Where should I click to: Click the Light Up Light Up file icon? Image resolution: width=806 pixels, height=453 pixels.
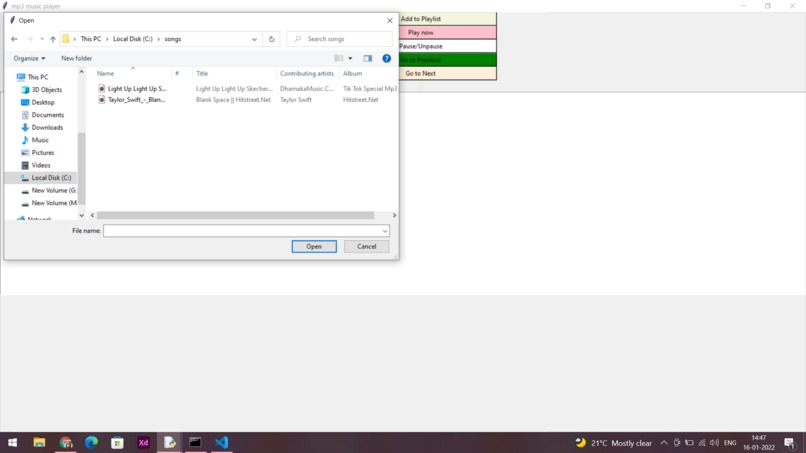(101, 88)
